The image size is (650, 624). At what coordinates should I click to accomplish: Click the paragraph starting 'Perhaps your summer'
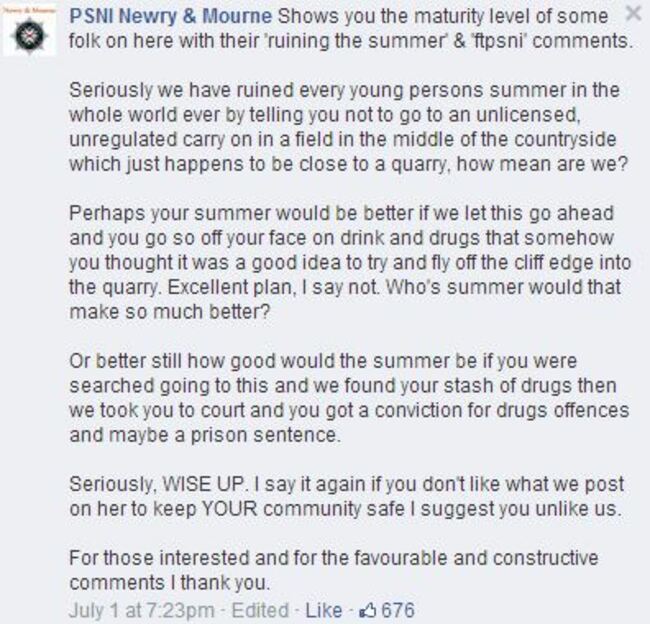click(350, 262)
